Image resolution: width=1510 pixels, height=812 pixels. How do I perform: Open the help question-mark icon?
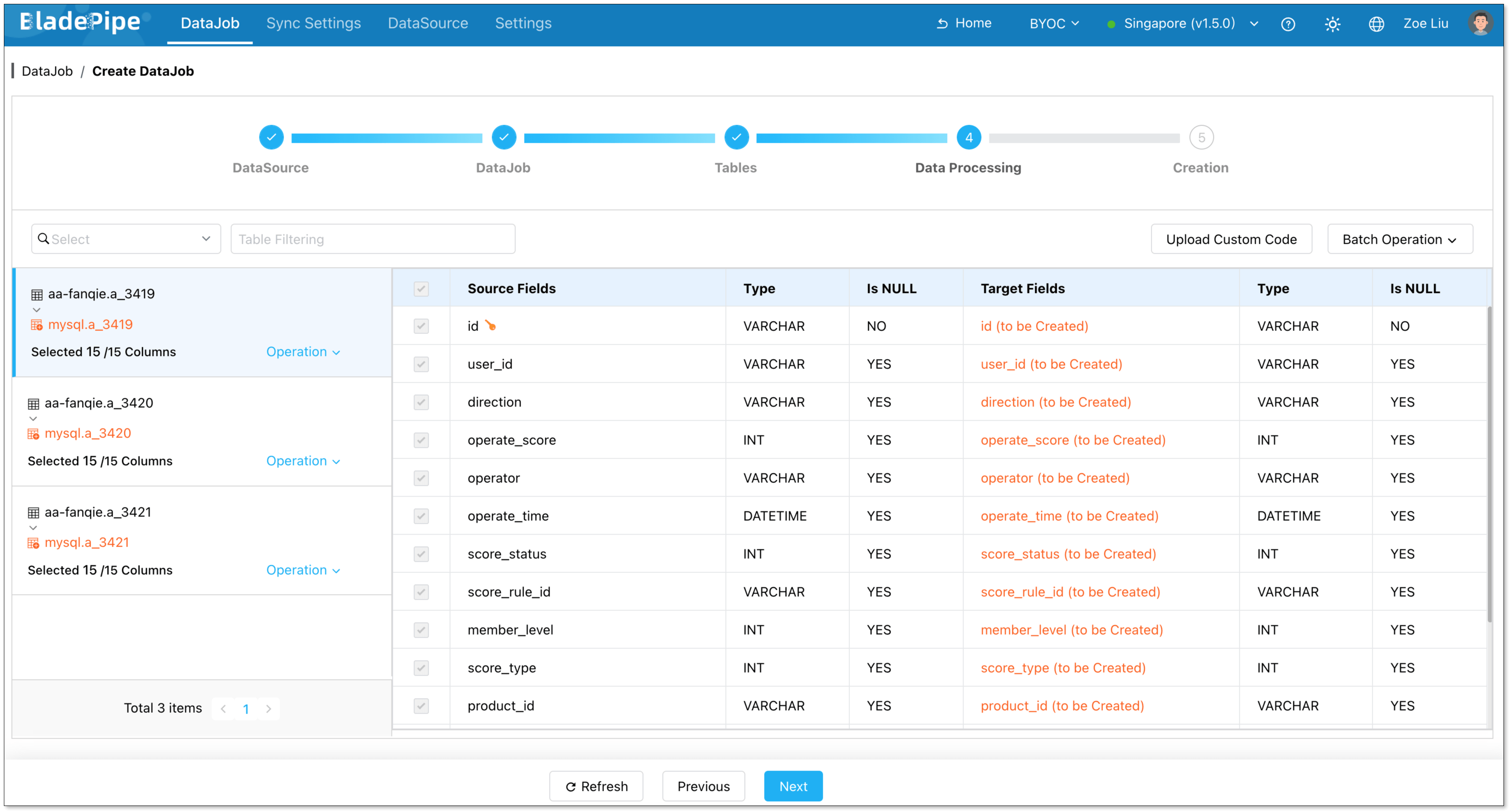[x=1289, y=24]
